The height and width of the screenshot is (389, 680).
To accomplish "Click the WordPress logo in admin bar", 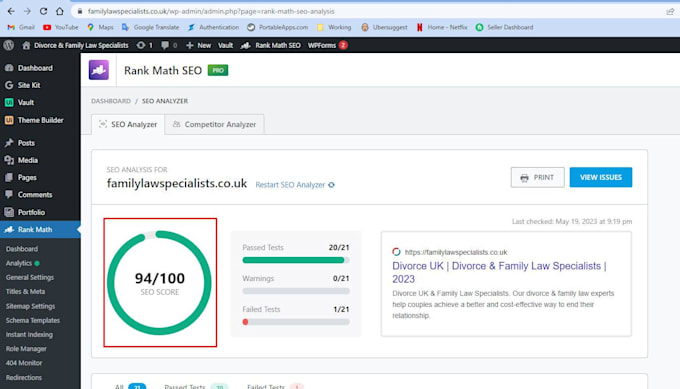I will tap(9, 45).
